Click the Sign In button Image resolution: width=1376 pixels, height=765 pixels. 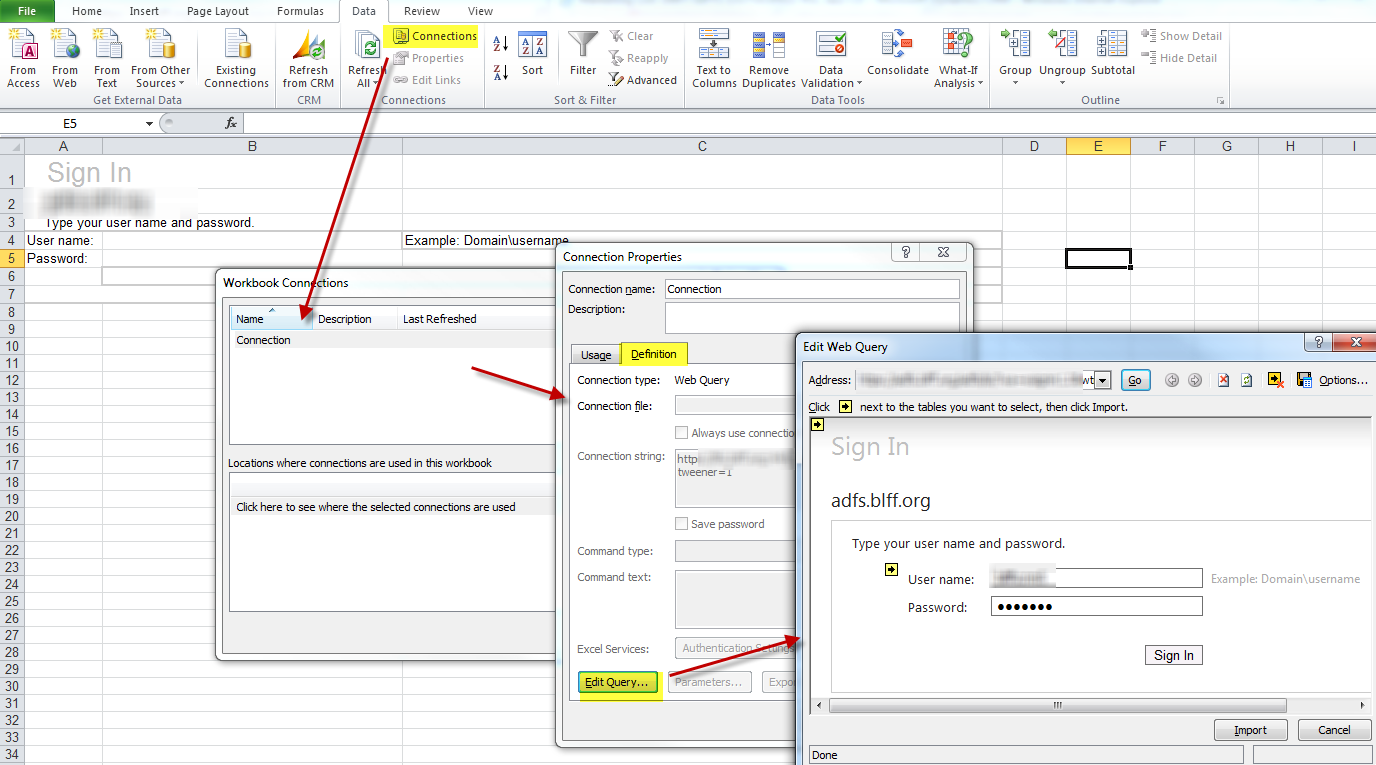click(1174, 655)
